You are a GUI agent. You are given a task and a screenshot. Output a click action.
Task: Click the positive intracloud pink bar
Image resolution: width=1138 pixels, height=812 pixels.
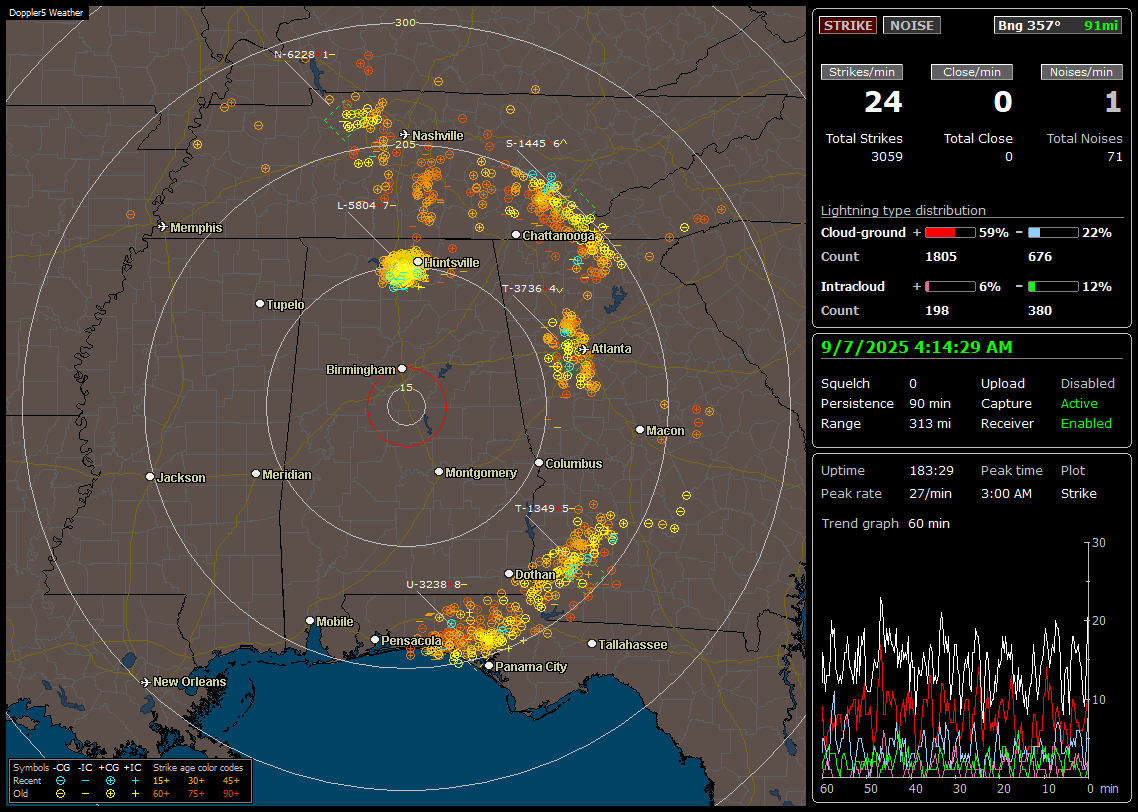point(950,287)
